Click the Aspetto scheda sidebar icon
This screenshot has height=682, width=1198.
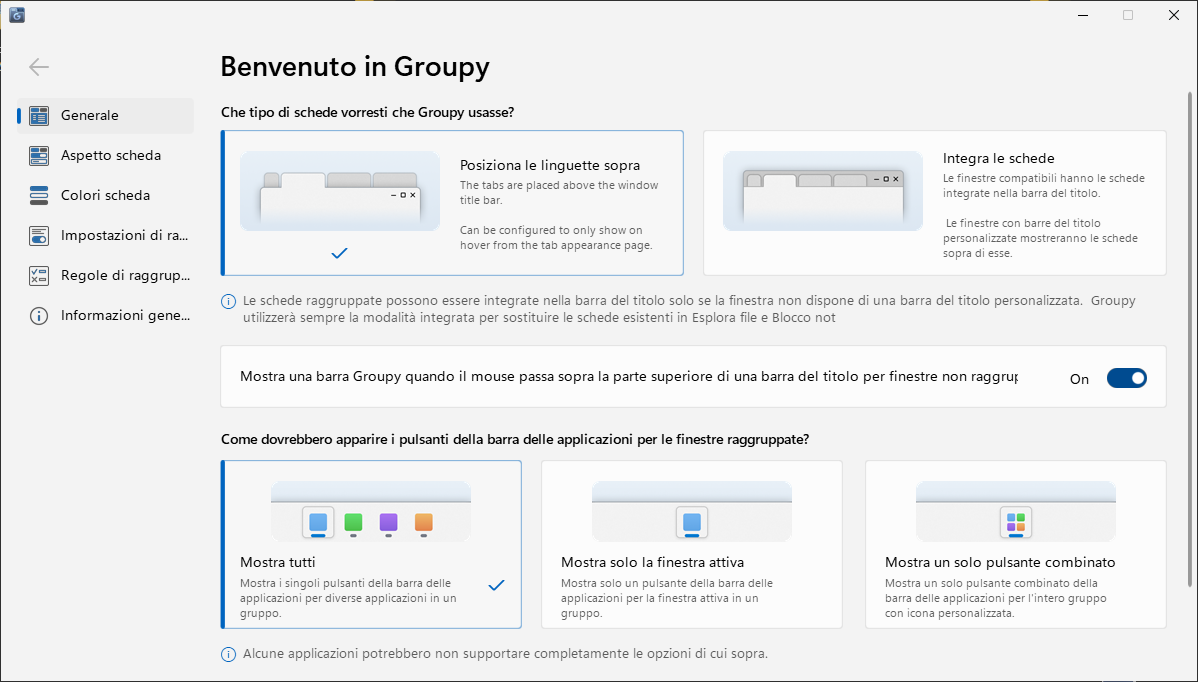click(39, 156)
